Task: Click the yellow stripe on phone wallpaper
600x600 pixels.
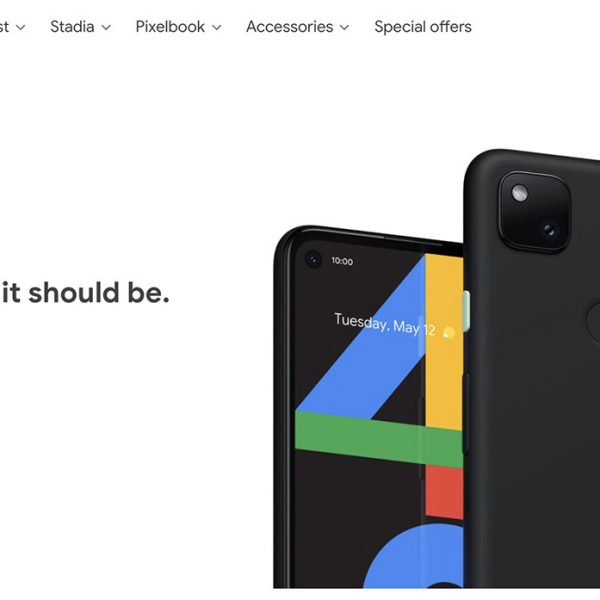Action: pyautogui.click(x=444, y=342)
